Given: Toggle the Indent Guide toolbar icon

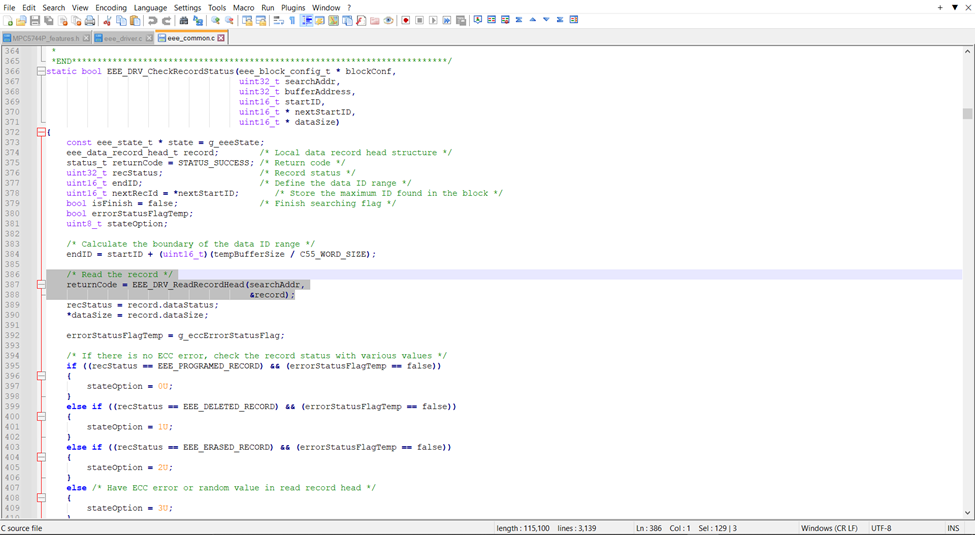Looking at the screenshot, I should point(308,21).
